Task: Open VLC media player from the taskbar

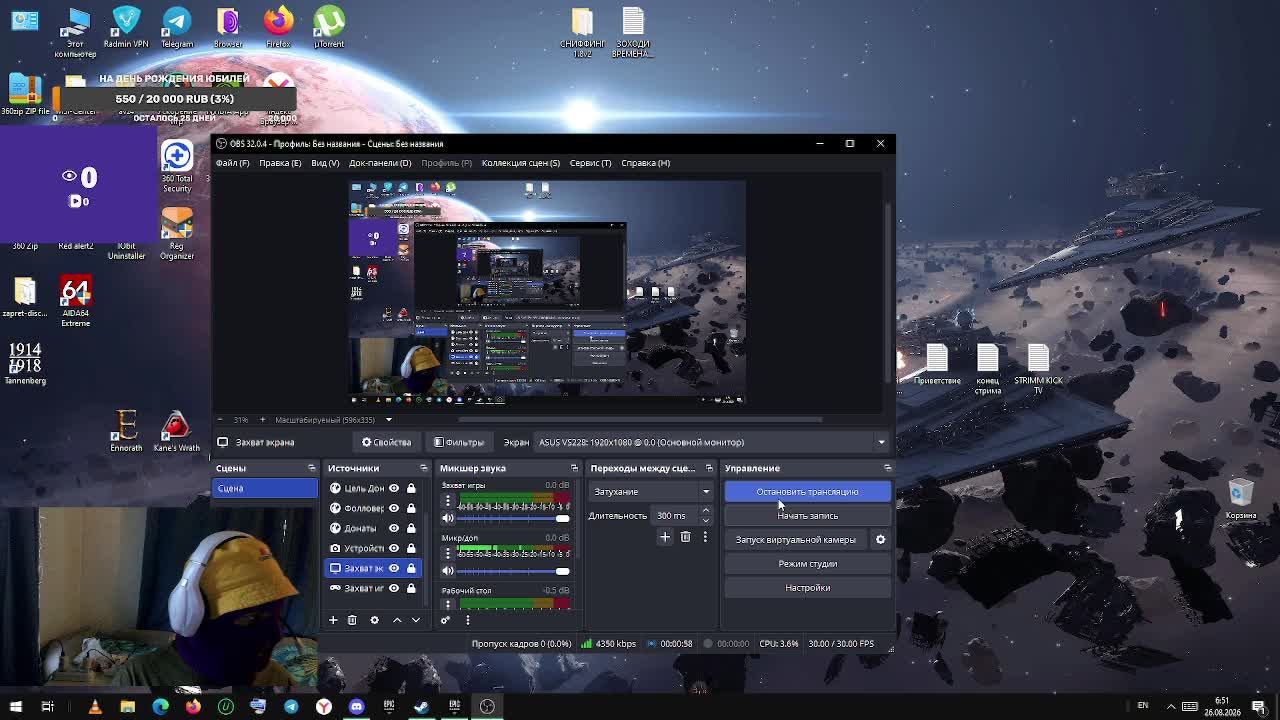Action: 95,707
